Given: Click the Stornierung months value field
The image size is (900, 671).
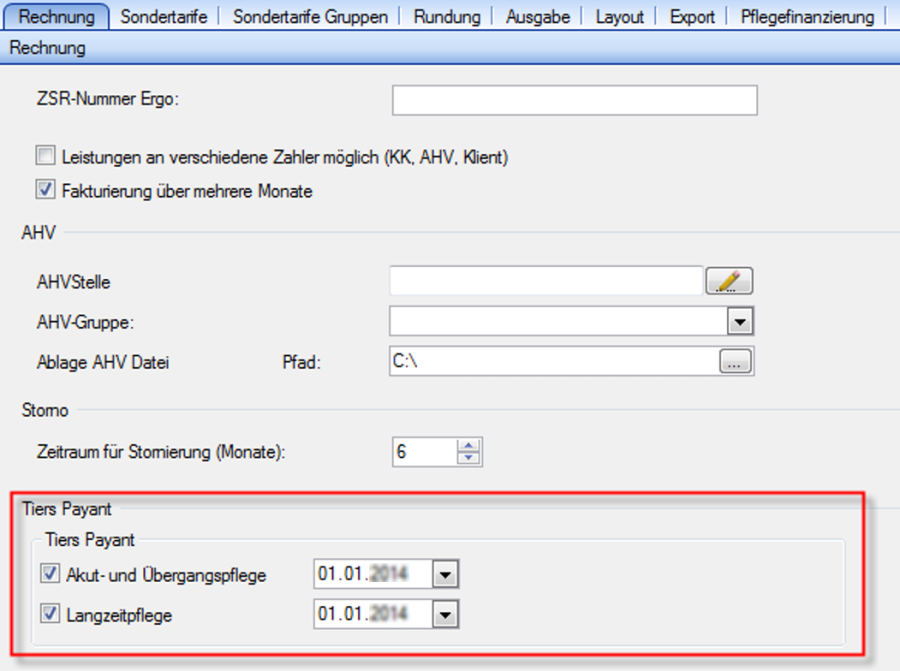Looking at the screenshot, I should [425, 452].
